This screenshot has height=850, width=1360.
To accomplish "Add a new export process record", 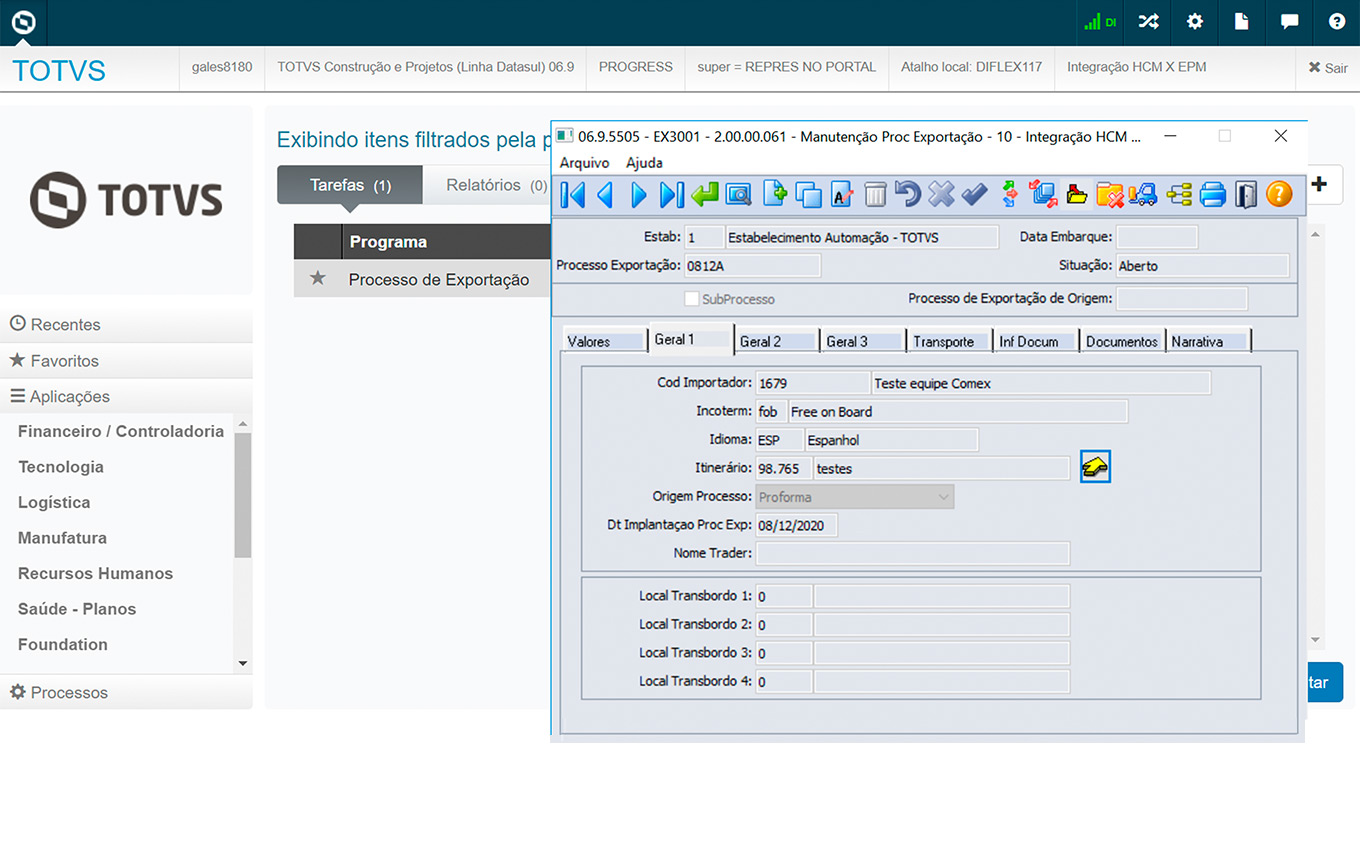I will 775,194.
